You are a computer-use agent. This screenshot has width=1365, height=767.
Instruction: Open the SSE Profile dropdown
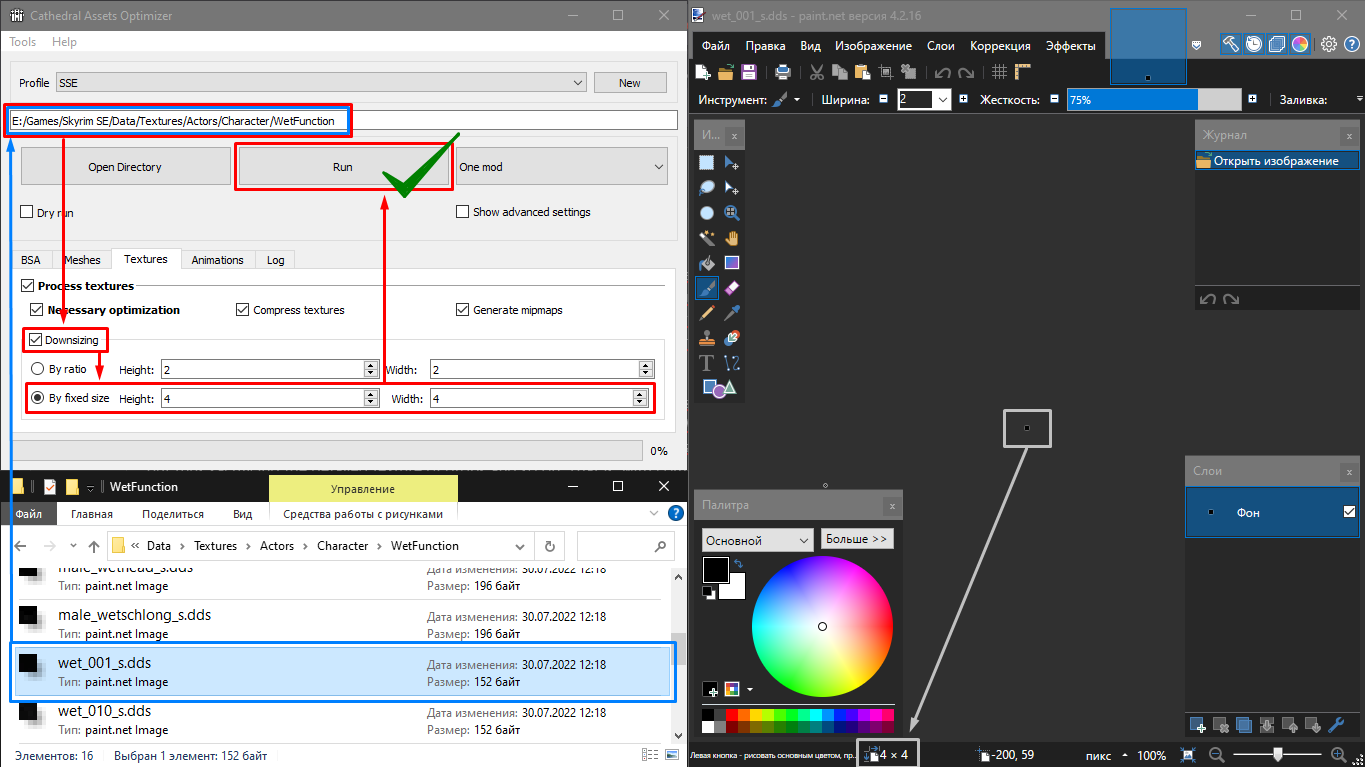tap(321, 83)
